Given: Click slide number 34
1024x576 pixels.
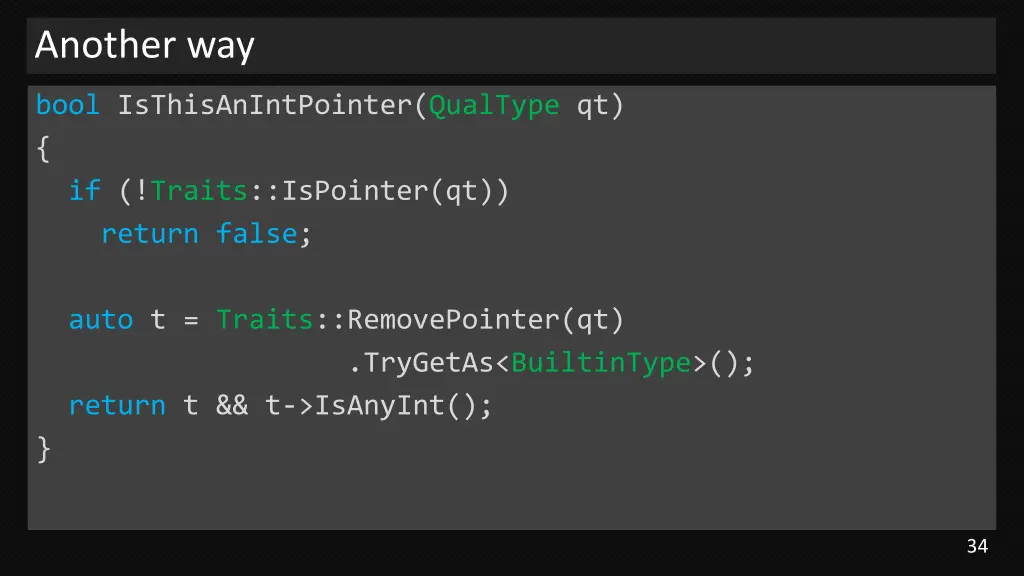Looking at the screenshot, I should [976, 546].
